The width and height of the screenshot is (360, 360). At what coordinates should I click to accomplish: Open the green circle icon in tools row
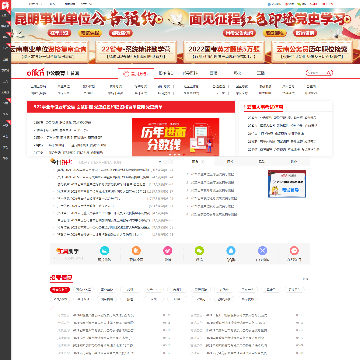click(x=199, y=251)
